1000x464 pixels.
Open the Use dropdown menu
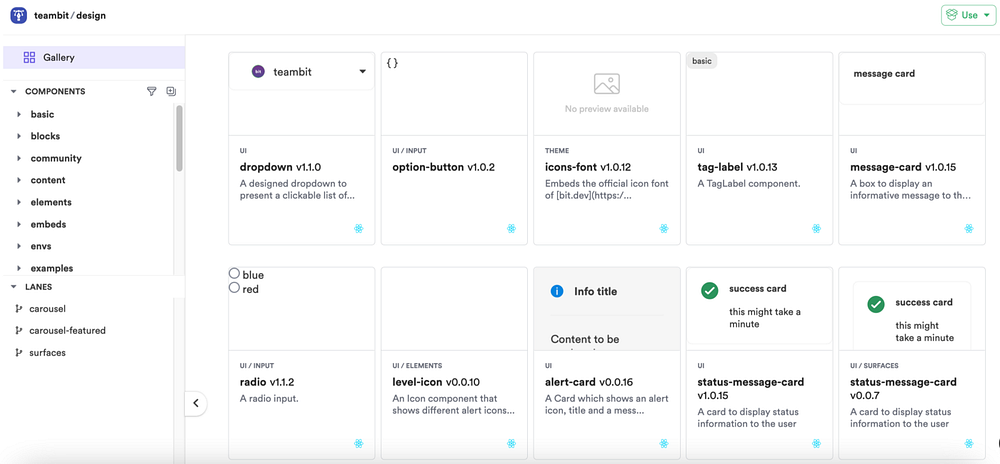(x=968, y=15)
